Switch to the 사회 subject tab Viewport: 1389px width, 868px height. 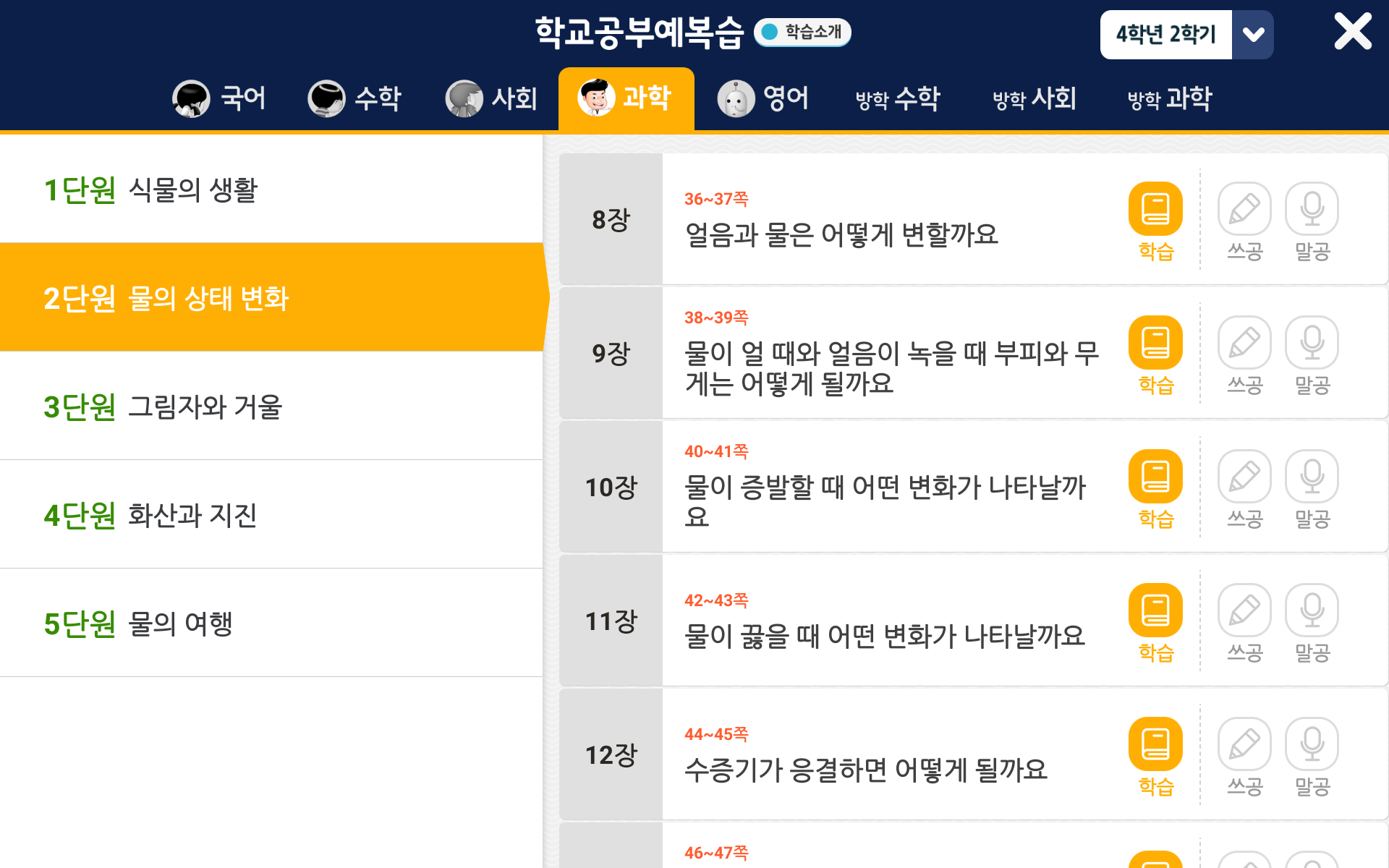(x=491, y=98)
